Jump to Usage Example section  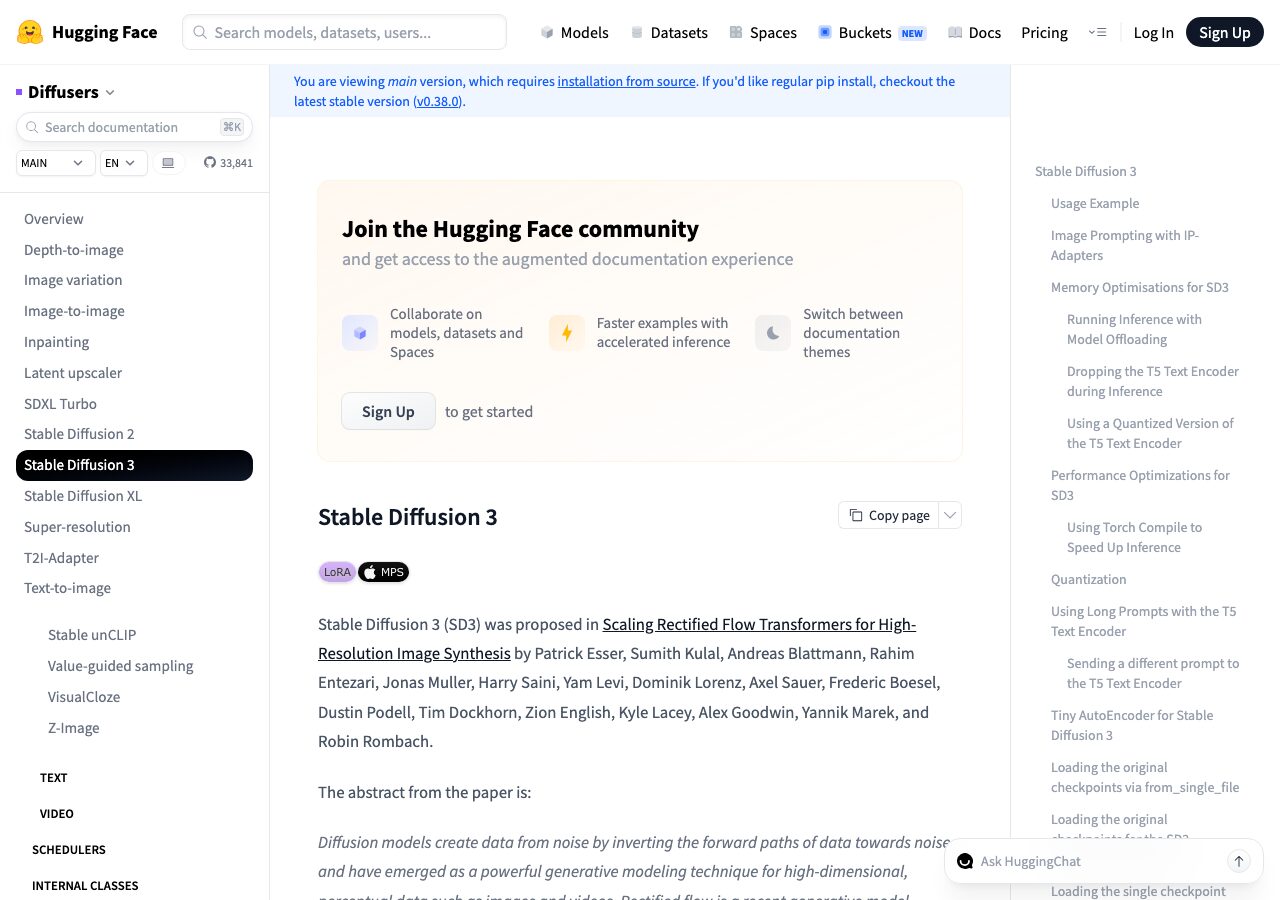(x=1095, y=203)
